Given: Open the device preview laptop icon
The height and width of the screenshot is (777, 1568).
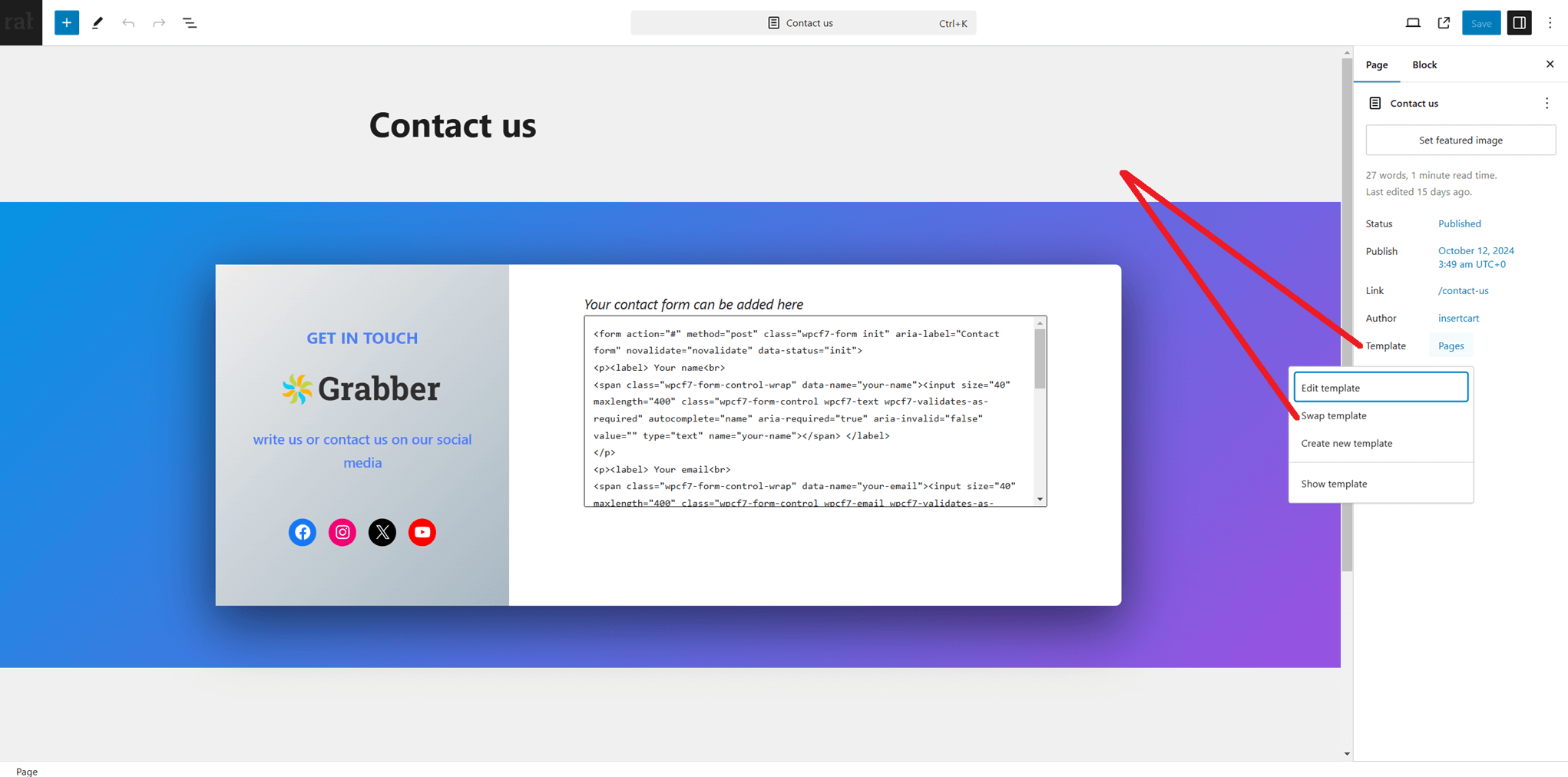Looking at the screenshot, I should [1413, 23].
